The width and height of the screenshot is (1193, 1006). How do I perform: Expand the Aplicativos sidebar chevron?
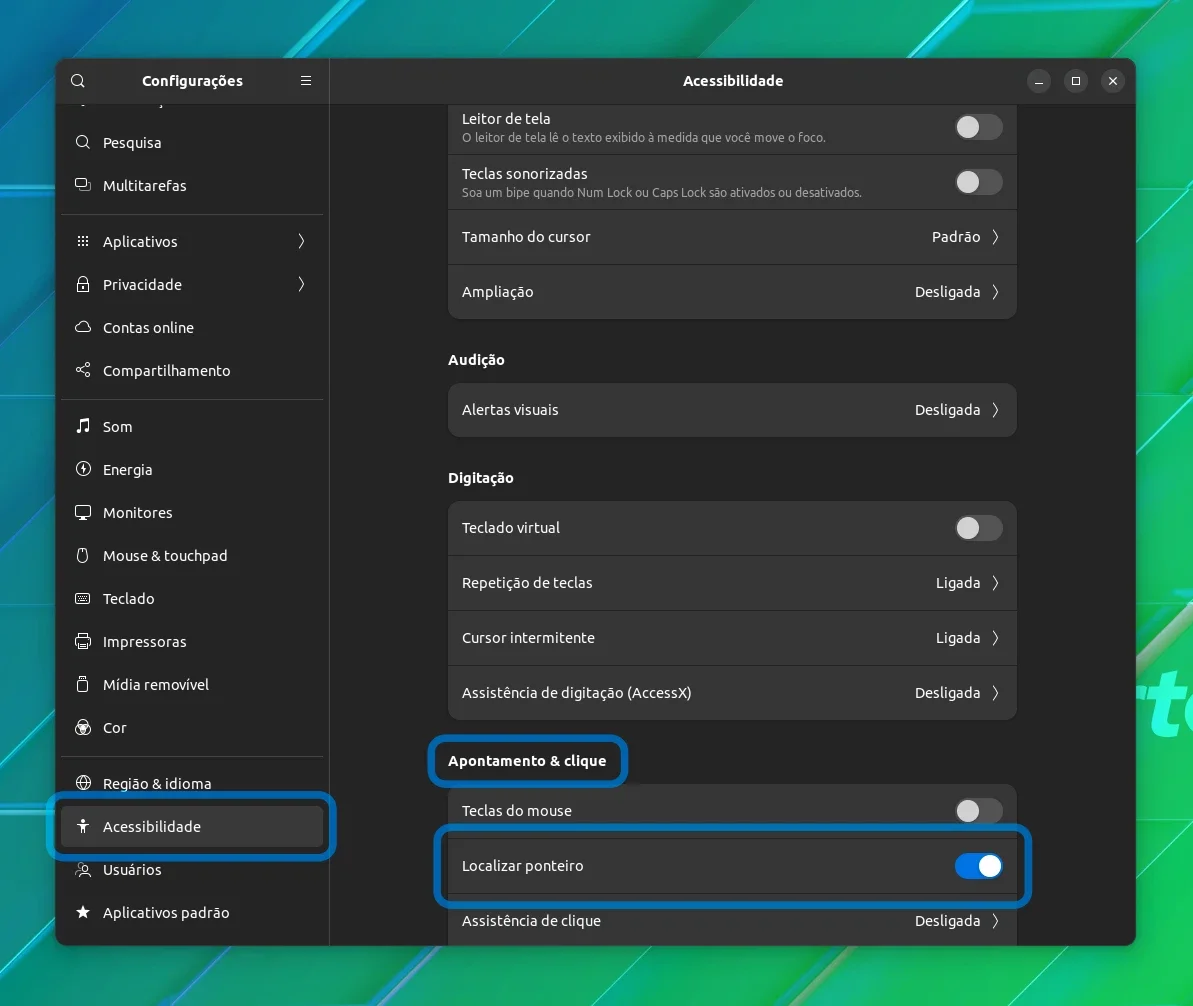pos(301,241)
